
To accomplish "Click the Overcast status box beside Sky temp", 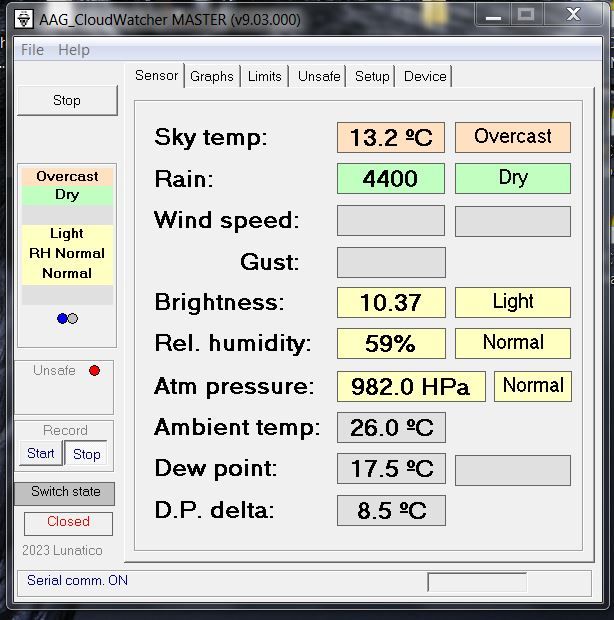I will [513, 138].
